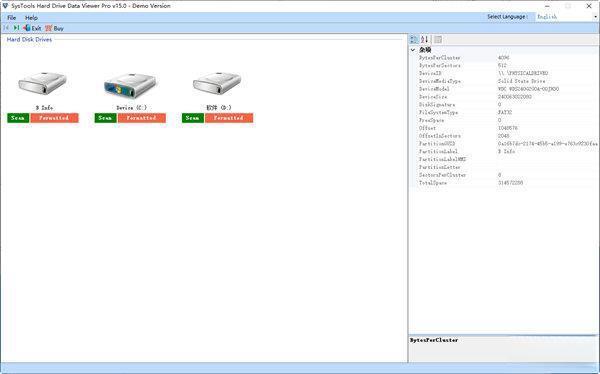Select the B Info drive icon
Screen dimensions: 600x374
coord(43,83)
